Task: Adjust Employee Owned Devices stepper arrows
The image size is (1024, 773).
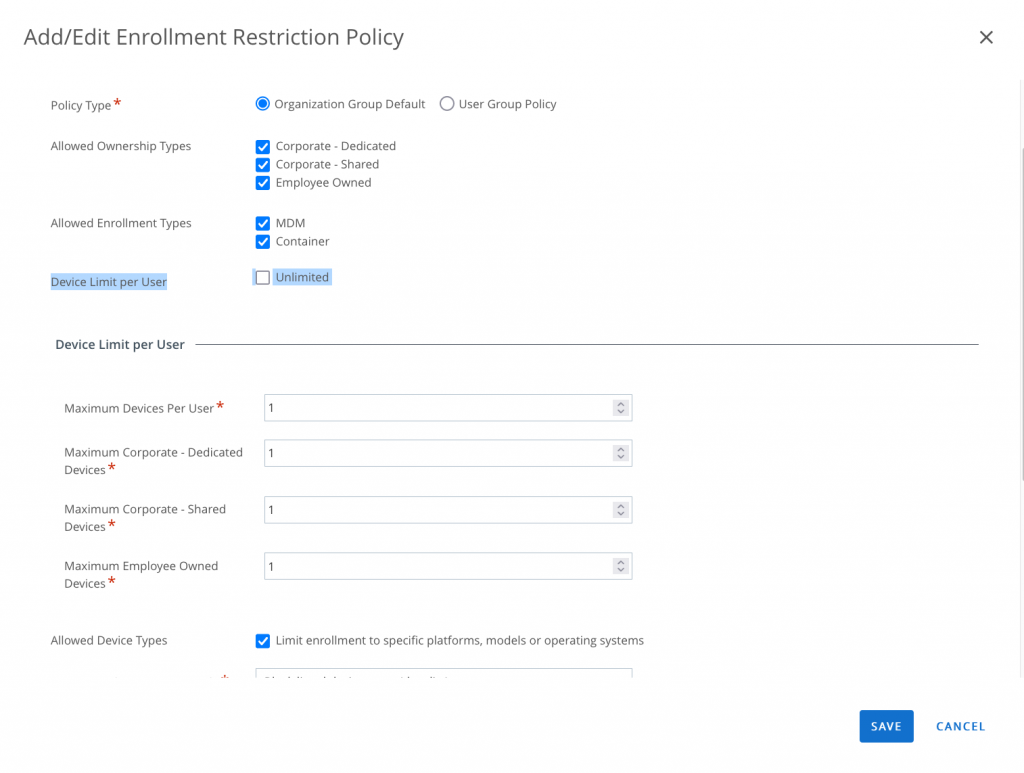Action: (x=621, y=567)
